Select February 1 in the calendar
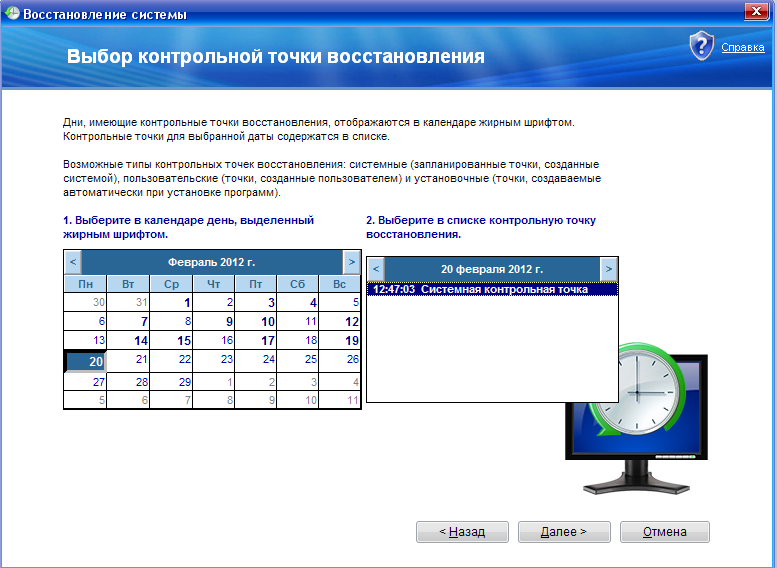Viewport: 777px width, 568px height. tap(170, 302)
